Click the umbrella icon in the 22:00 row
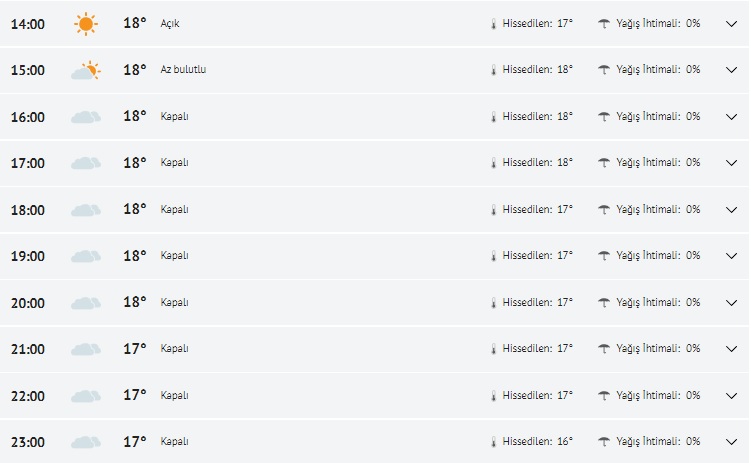Viewport: 751px width, 463px height. point(604,395)
